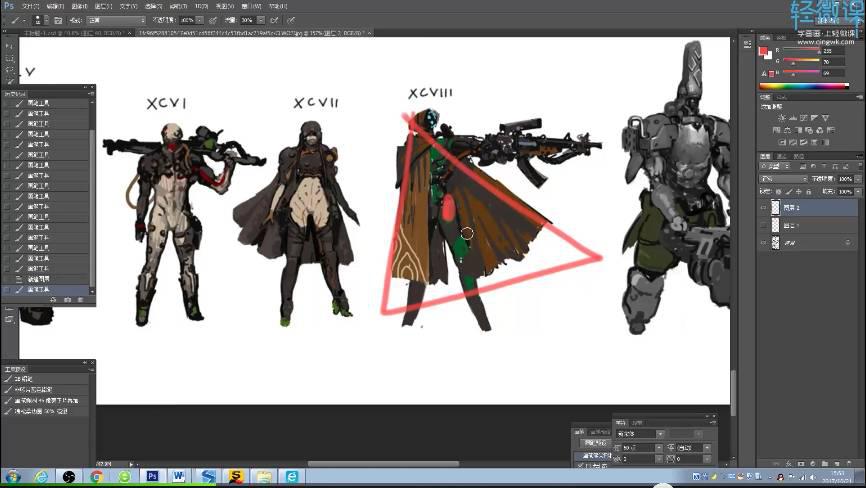Open the layer opacity dropdown arrow
This screenshot has width=866, height=488.
coord(857,179)
